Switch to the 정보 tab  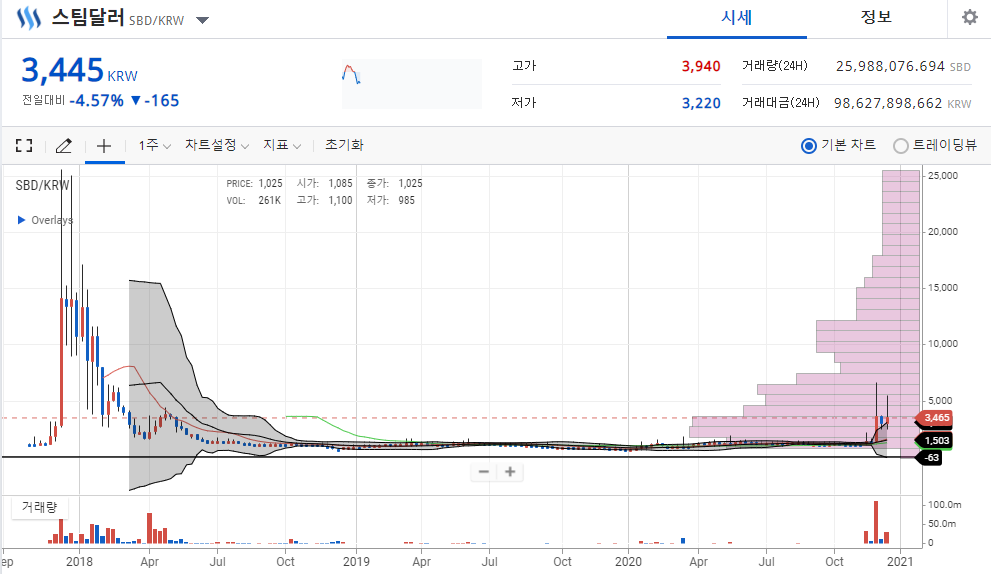point(876,18)
